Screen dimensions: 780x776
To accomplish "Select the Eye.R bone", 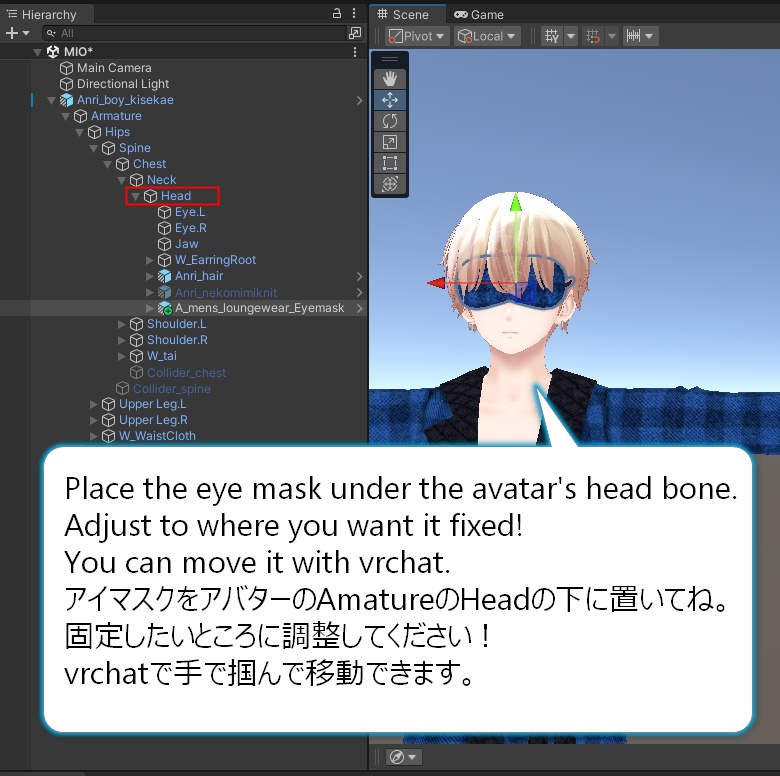I will point(191,228).
